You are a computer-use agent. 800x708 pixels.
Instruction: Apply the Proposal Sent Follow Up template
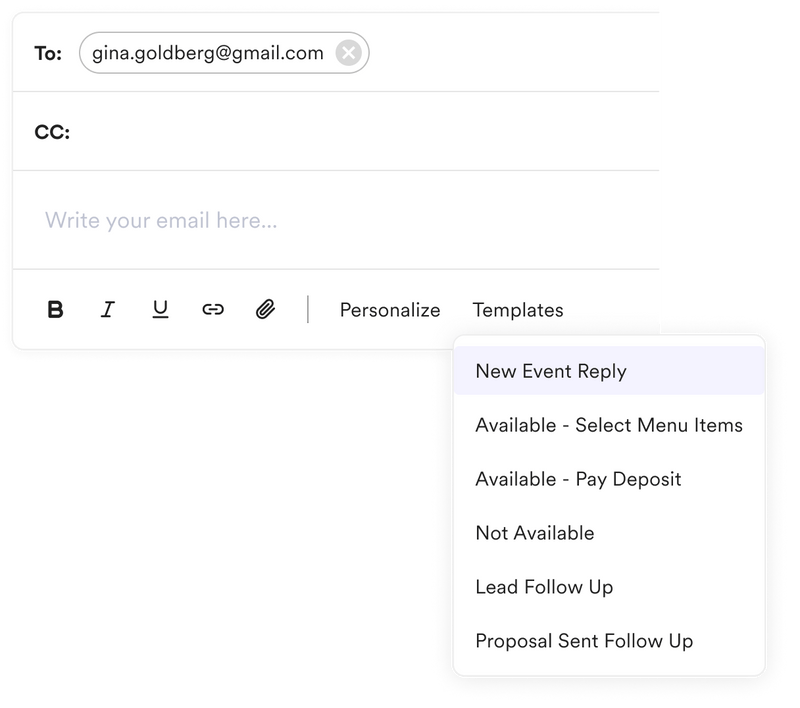pyautogui.click(x=584, y=641)
